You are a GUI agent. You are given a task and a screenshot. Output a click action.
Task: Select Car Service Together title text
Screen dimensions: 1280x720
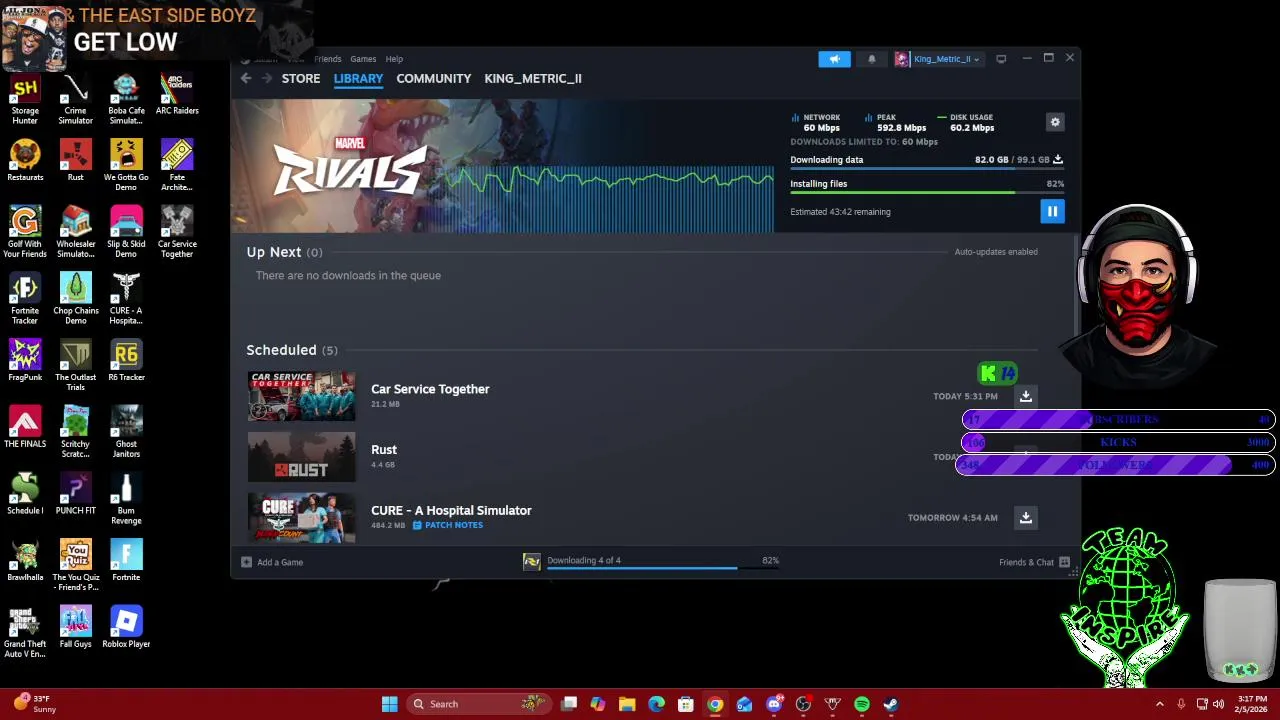[430, 389]
